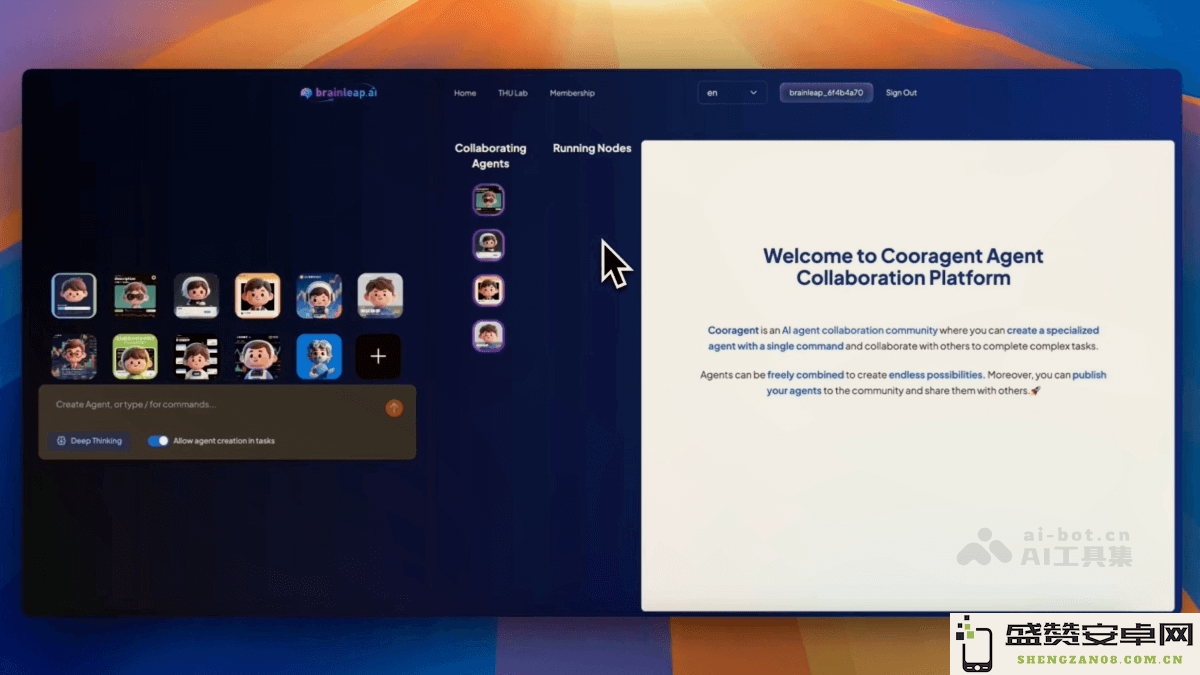The width and height of the screenshot is (1200, 675).
Task: Click Sign Out
Action: click(901, 93)
